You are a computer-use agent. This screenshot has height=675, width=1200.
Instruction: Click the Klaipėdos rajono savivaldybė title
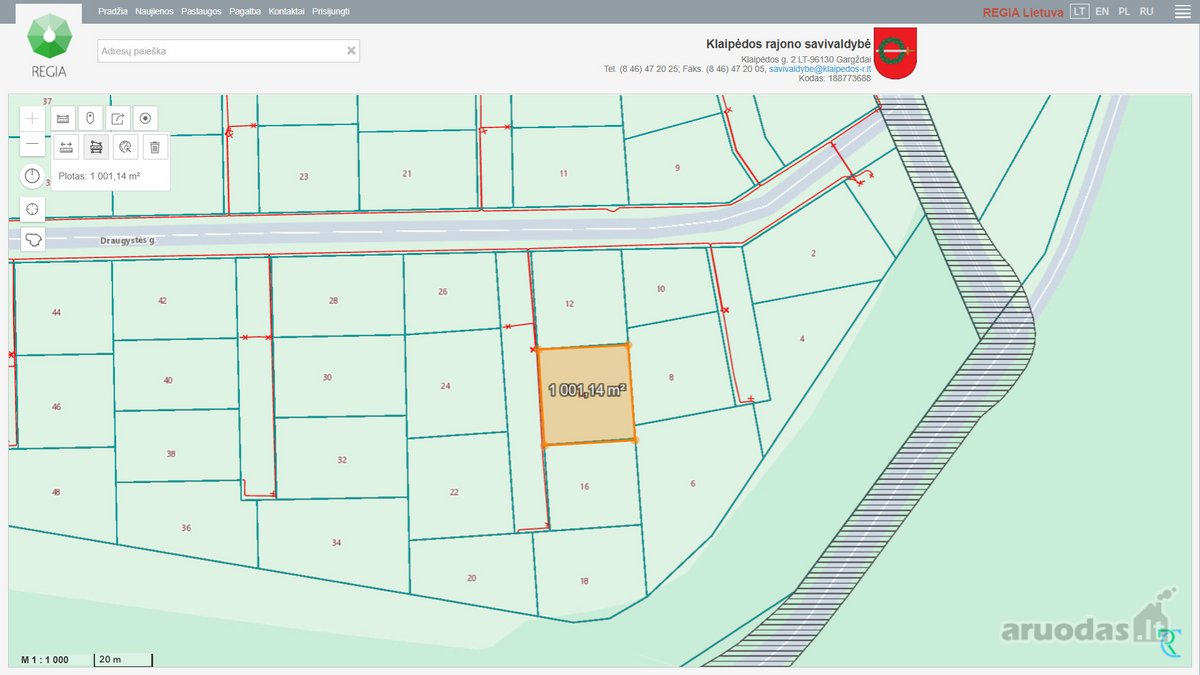(x=789, y=44)
